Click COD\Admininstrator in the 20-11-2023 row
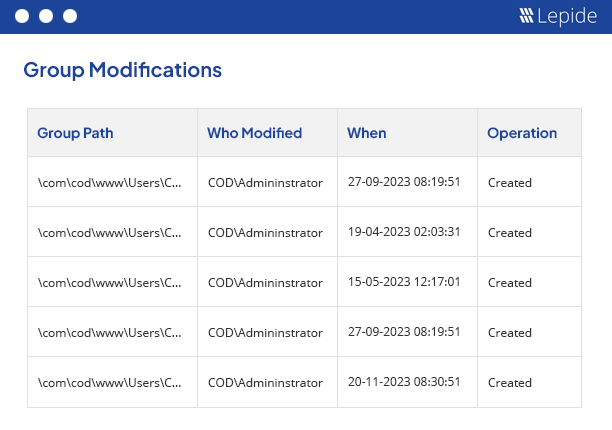 click(x=265, y=382)
